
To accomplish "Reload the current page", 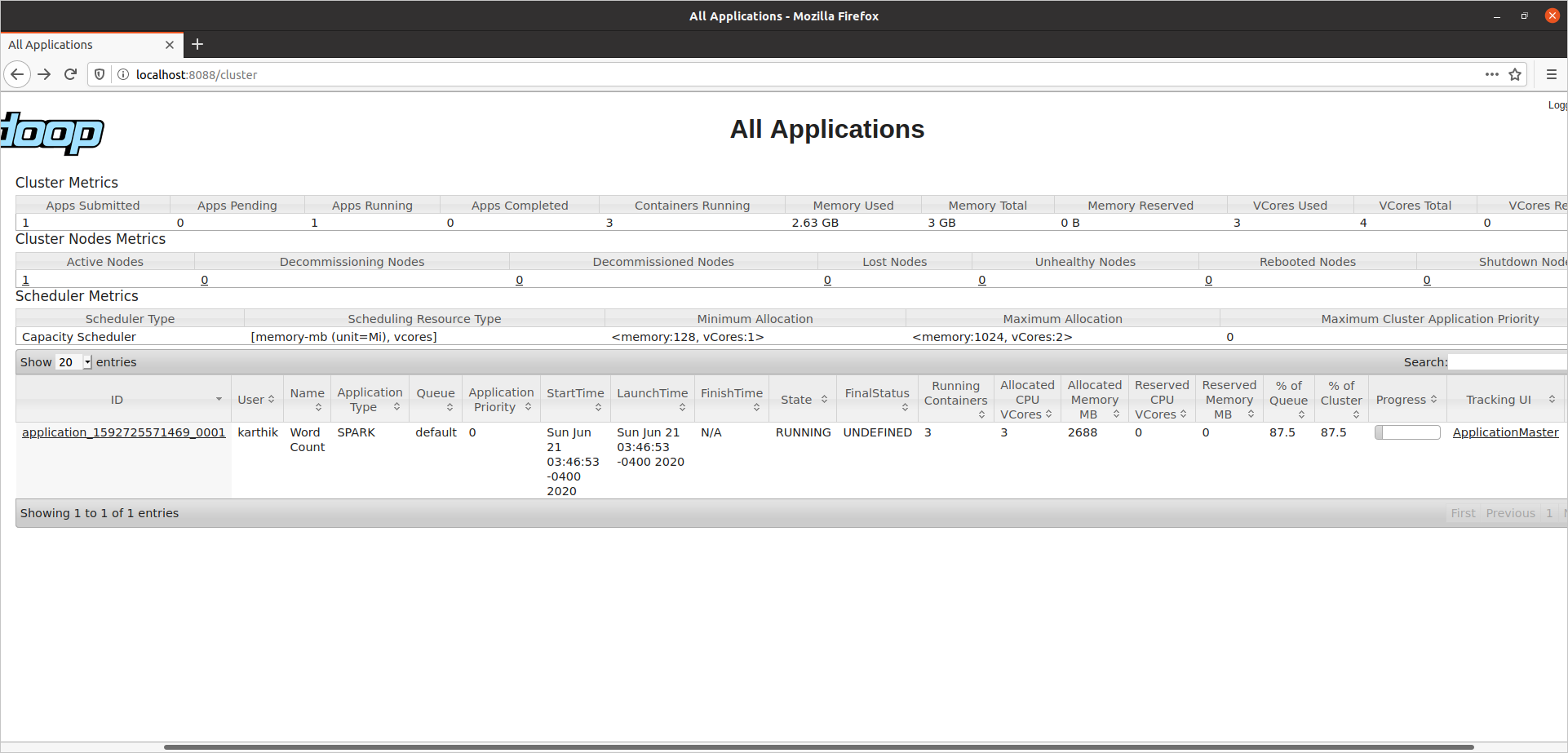I will coord(71,74).
